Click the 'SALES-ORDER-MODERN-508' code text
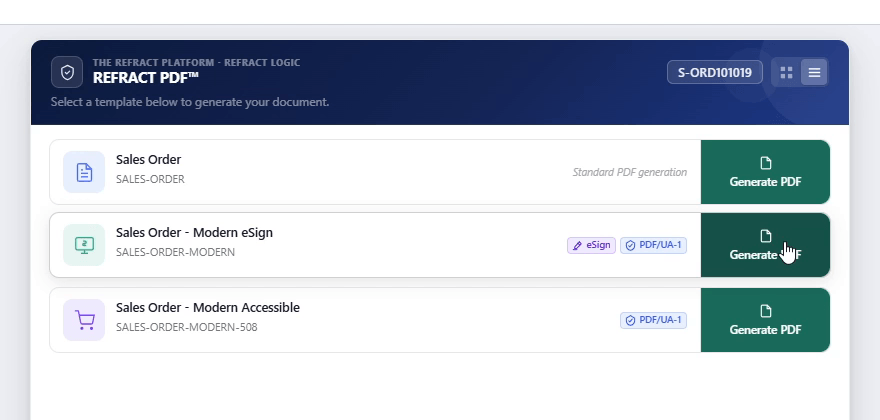Viewport: 880px width, 420px height. click(x=186, y=327)
